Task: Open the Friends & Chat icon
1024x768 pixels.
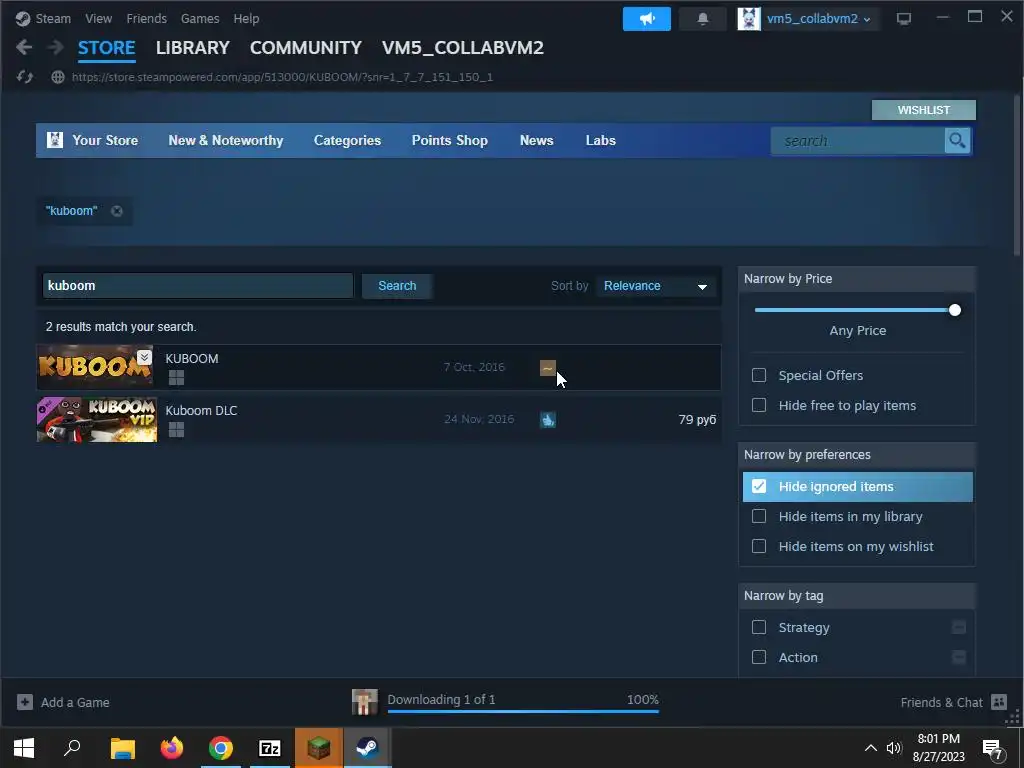Action: point(999,702)
